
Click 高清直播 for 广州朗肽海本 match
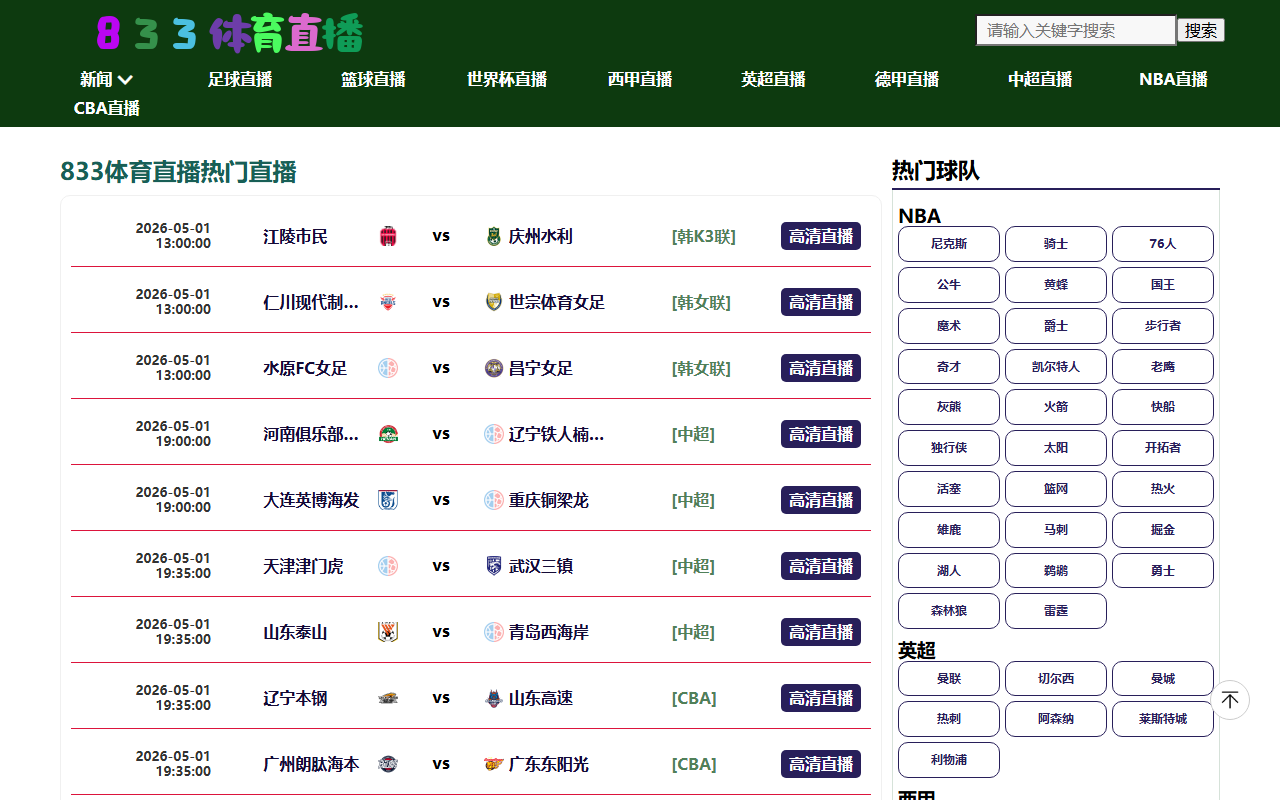821,764
